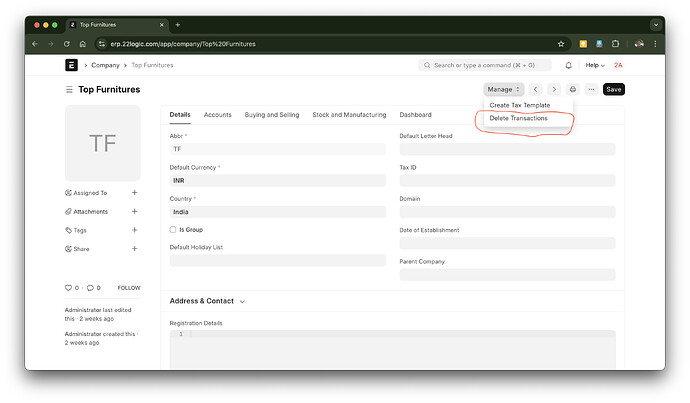
Task: Open a new browser tab
Action: point(178,25)
